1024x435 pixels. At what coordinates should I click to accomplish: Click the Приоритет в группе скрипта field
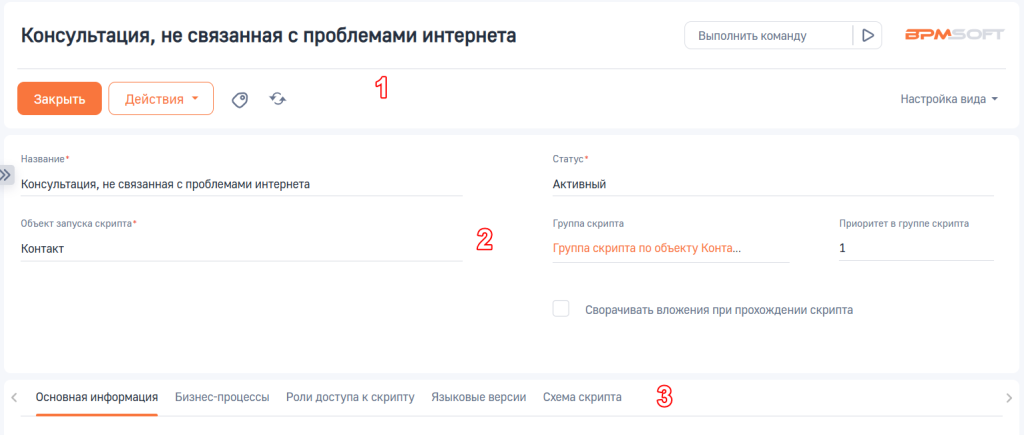[x=916, y=249]
